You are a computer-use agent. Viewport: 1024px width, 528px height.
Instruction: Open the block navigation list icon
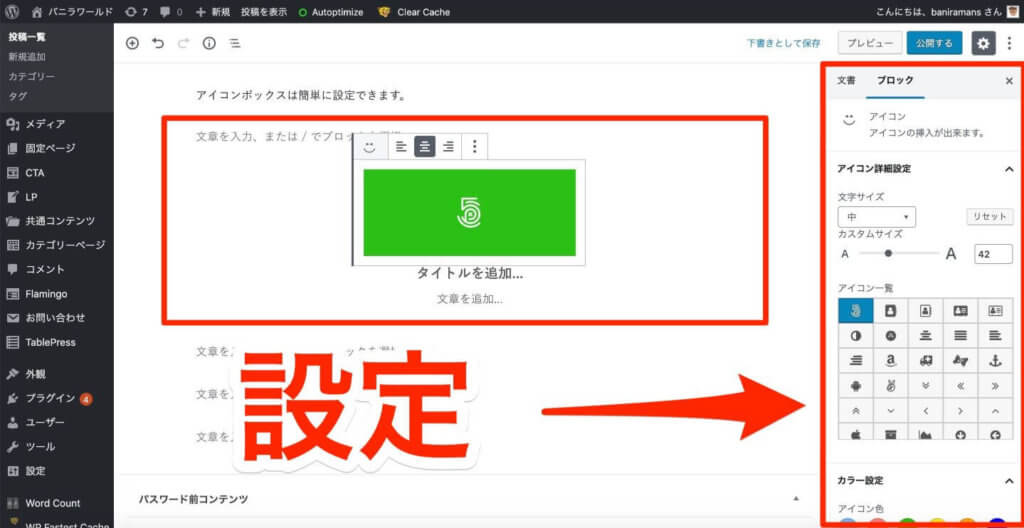tap(234, 44)
